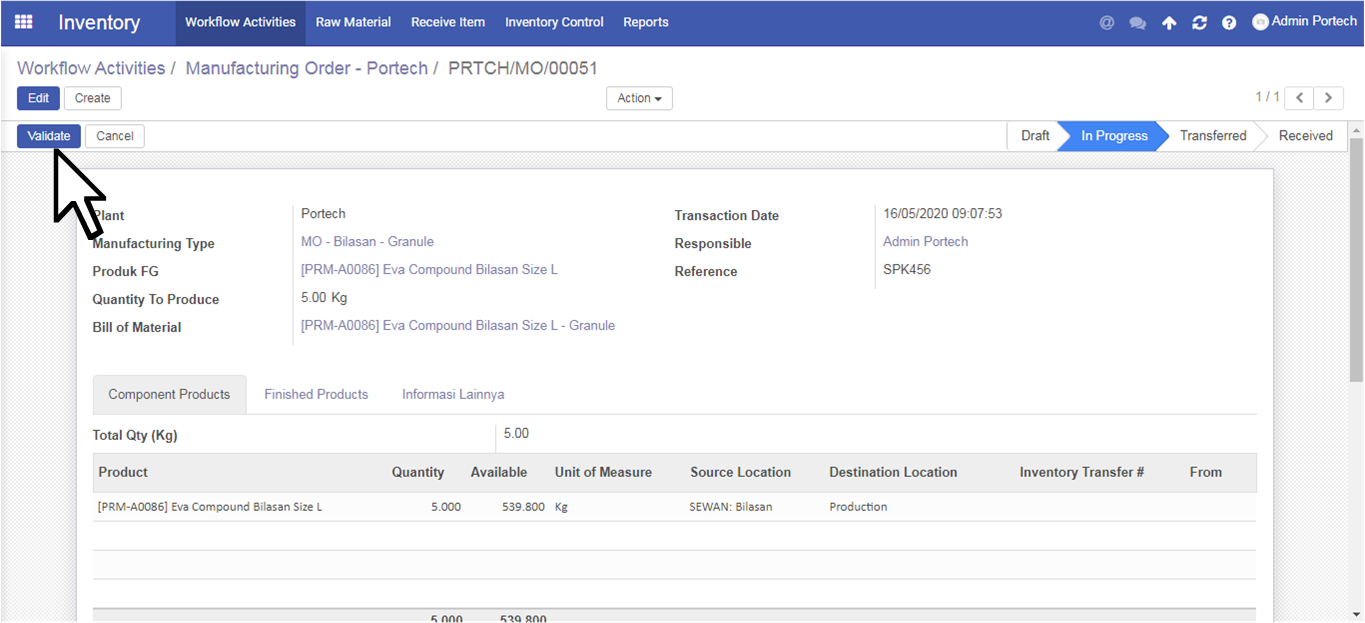Screen dimensions: 1365x623
Task: Click the refresh sync icon
Action: click(1199, 23)
